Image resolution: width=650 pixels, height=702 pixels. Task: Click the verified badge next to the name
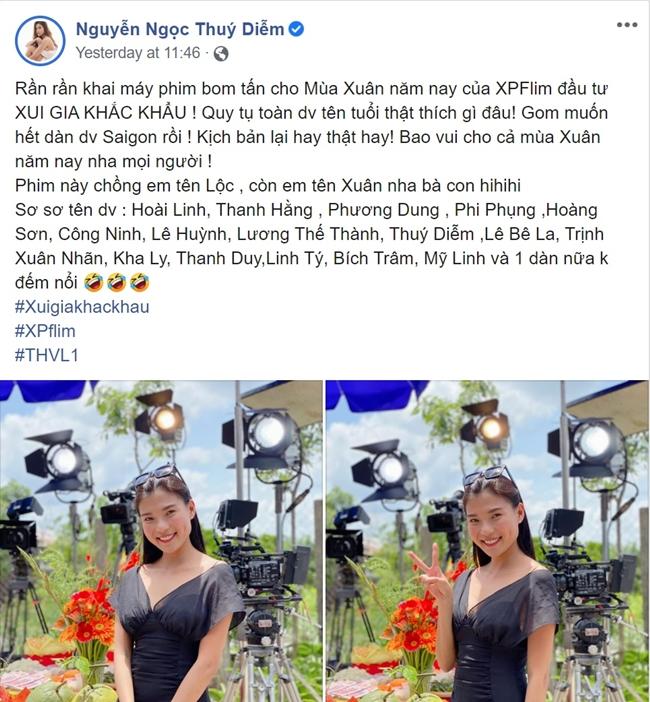(296, 29)
